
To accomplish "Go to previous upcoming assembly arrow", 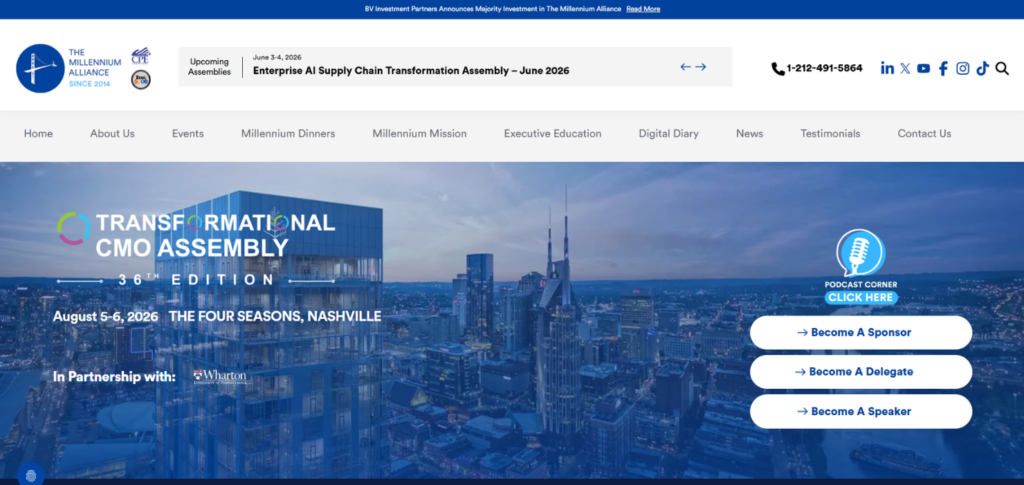I will [685, 67].
